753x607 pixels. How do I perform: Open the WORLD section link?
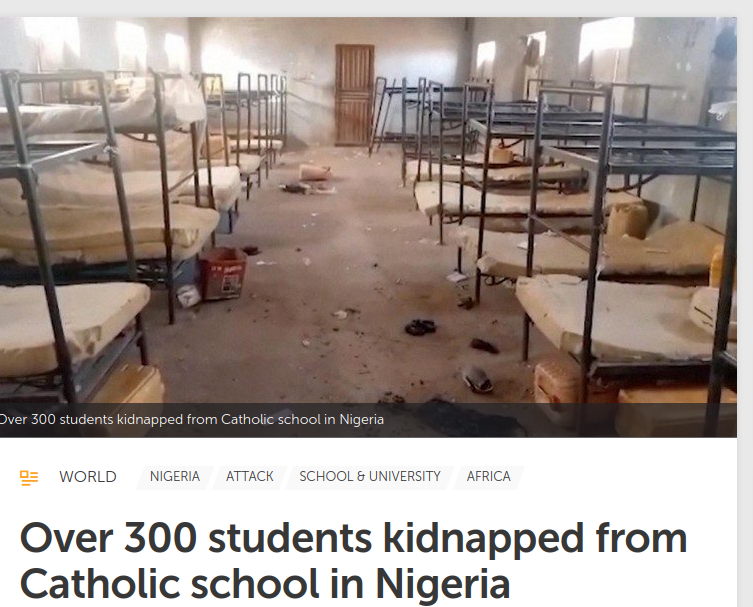(88, 477)
